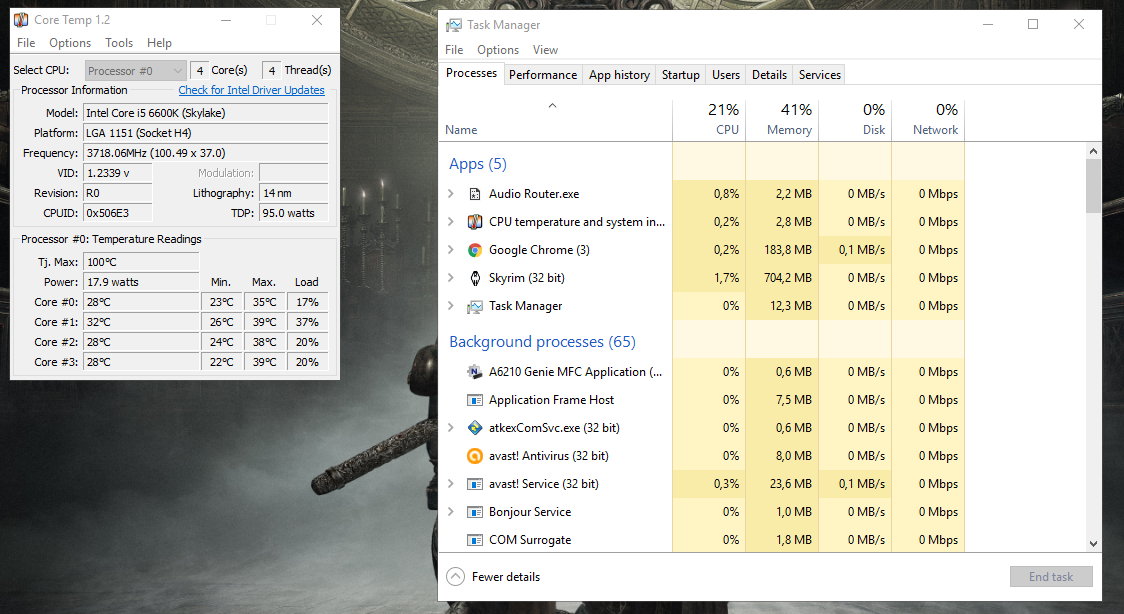Sort processes by the Disk column header
Viewport: 1124px width, 614px height.
[855, 120]
